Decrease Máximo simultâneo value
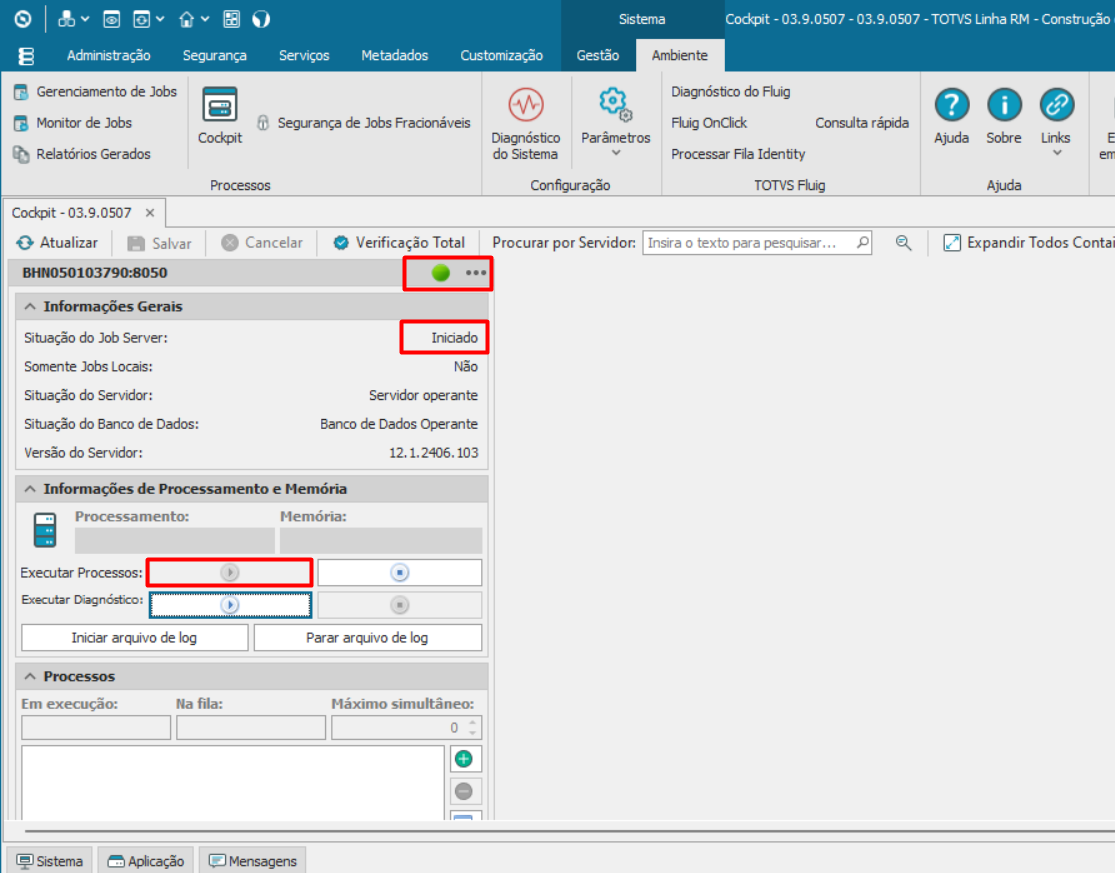The height and width of the screenshot is (873, 1115). point(472,732)
